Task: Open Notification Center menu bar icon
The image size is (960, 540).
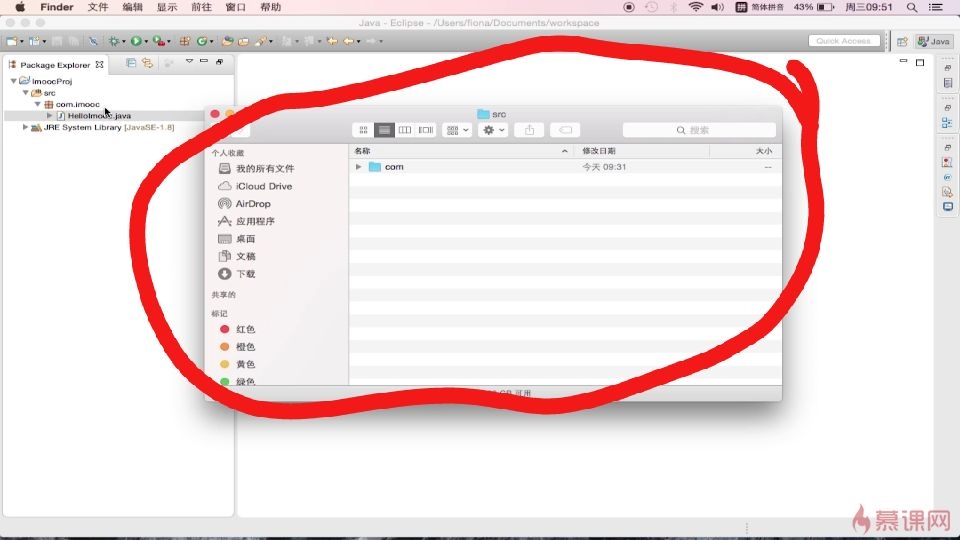Action: point(936,7)
